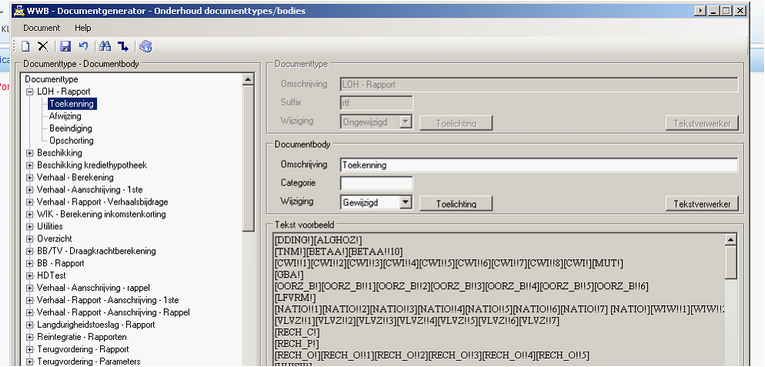The width and height of the screenshot is (765, 367).
Task: Expand the BB - Rapport tree node
Action: [30, 263]
